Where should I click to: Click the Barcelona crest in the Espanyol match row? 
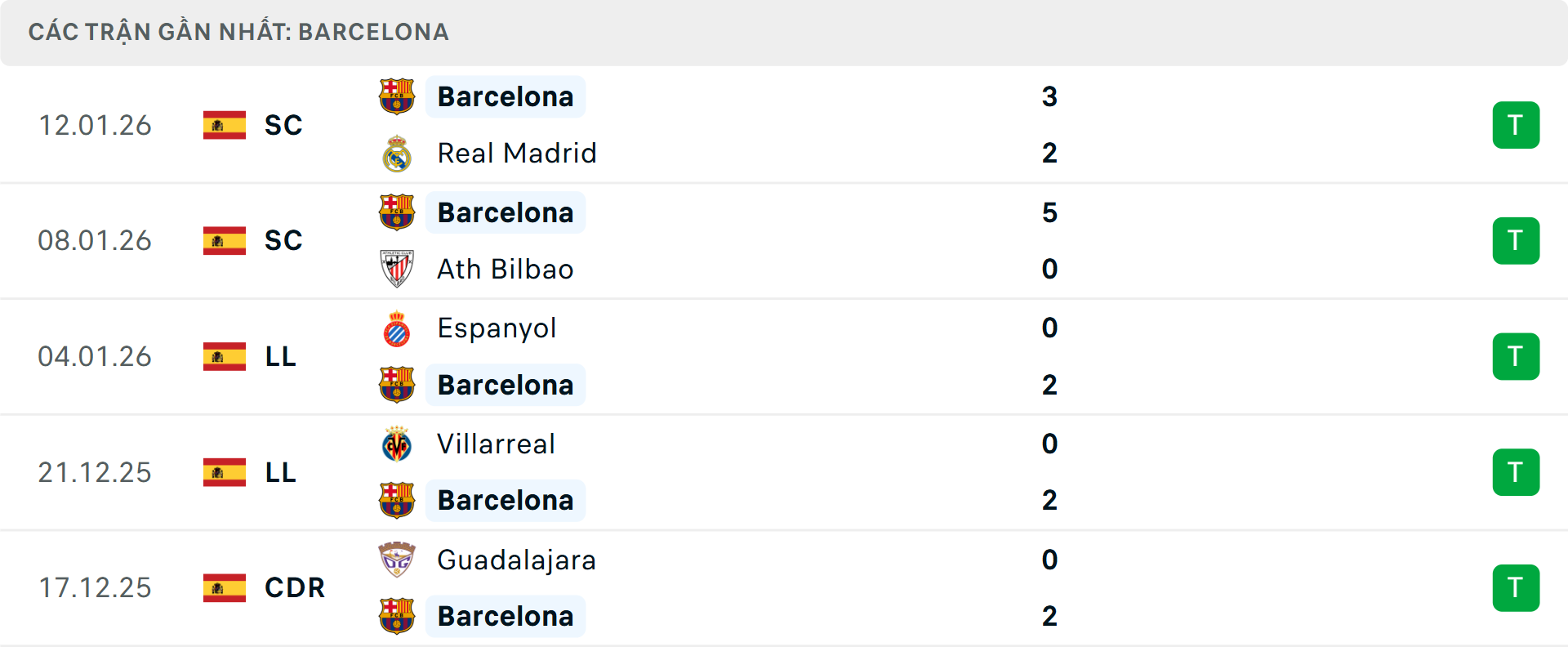[x=397, y=385]
